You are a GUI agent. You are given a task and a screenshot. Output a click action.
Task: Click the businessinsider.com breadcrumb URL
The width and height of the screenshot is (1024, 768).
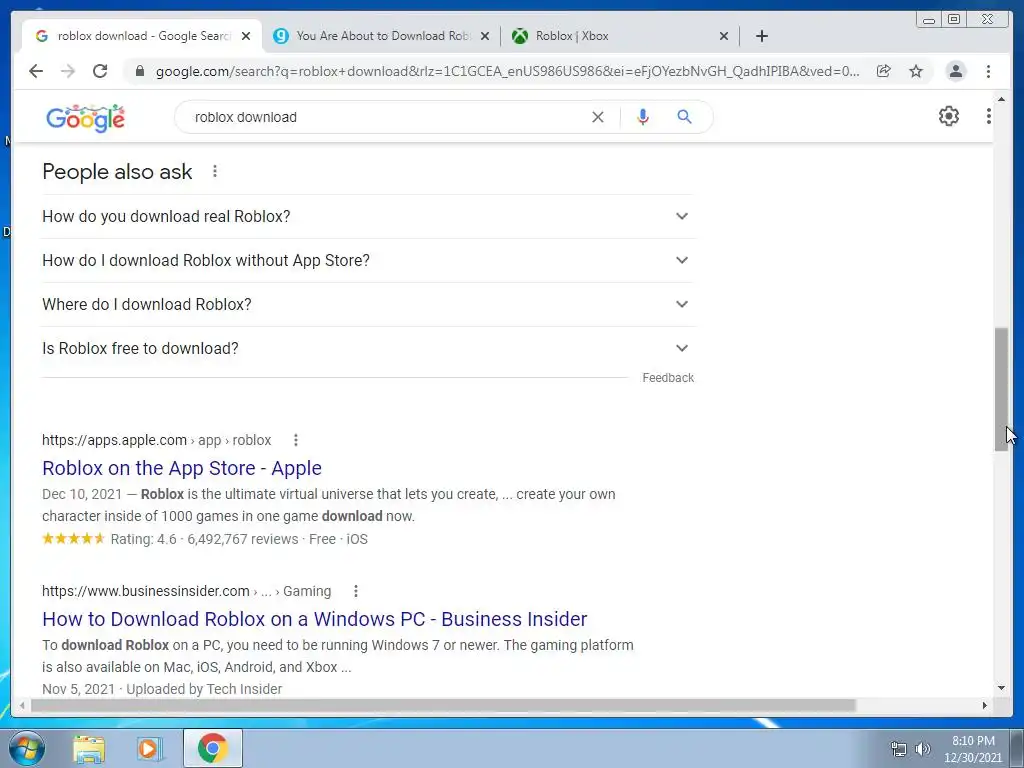(186, 591)
